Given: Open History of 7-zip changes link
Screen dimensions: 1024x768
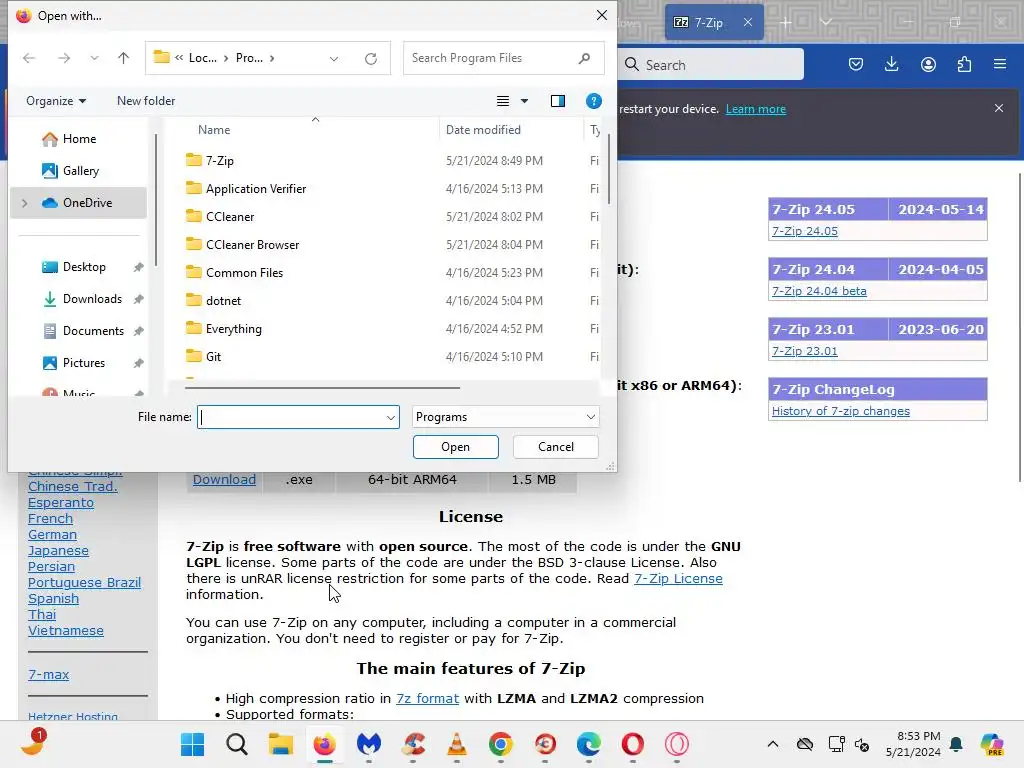Looking at the screenshot, I should pos(840,411).
